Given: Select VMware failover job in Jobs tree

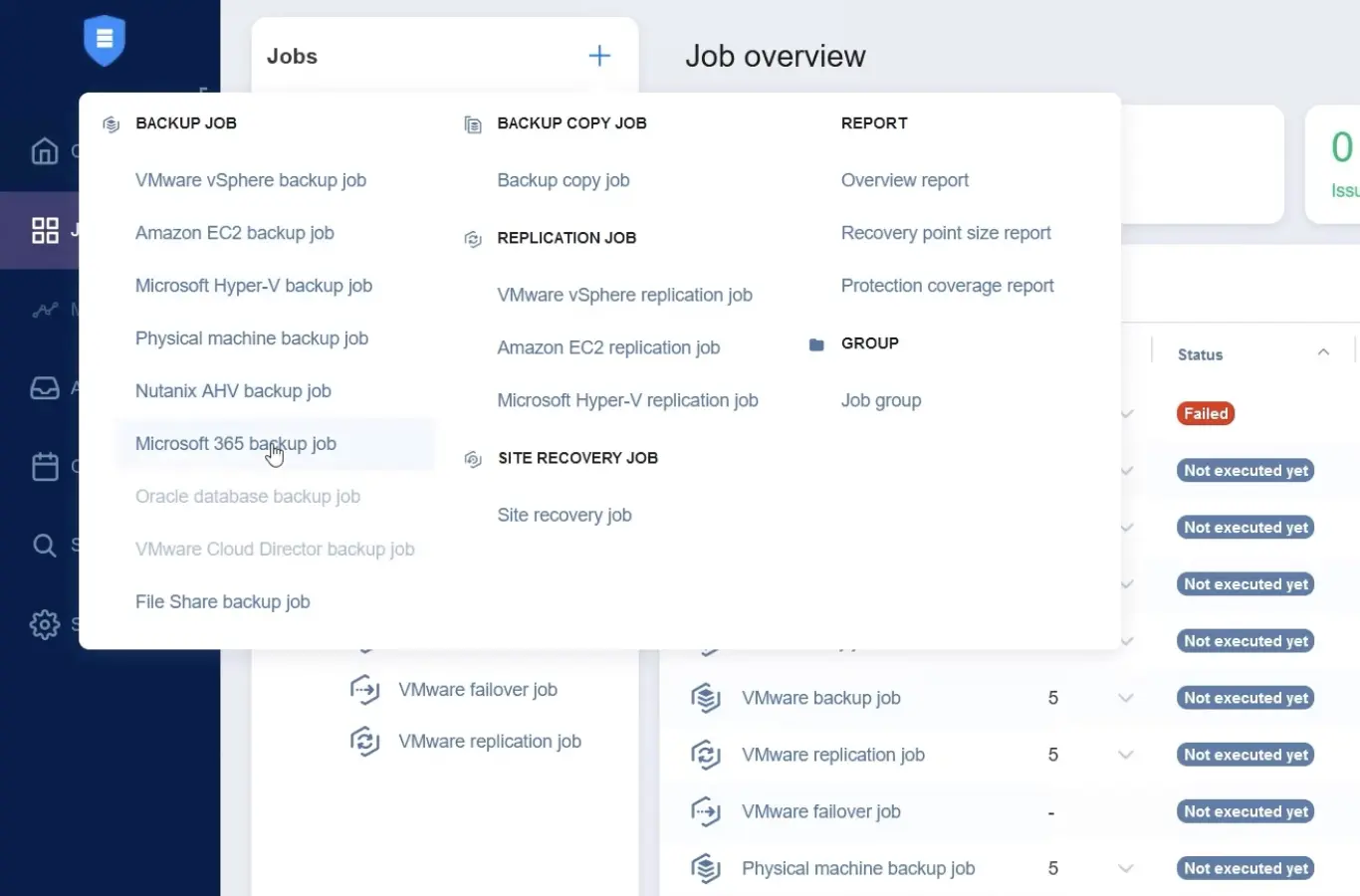Looking at the screenshot, I should click(478, 690).
